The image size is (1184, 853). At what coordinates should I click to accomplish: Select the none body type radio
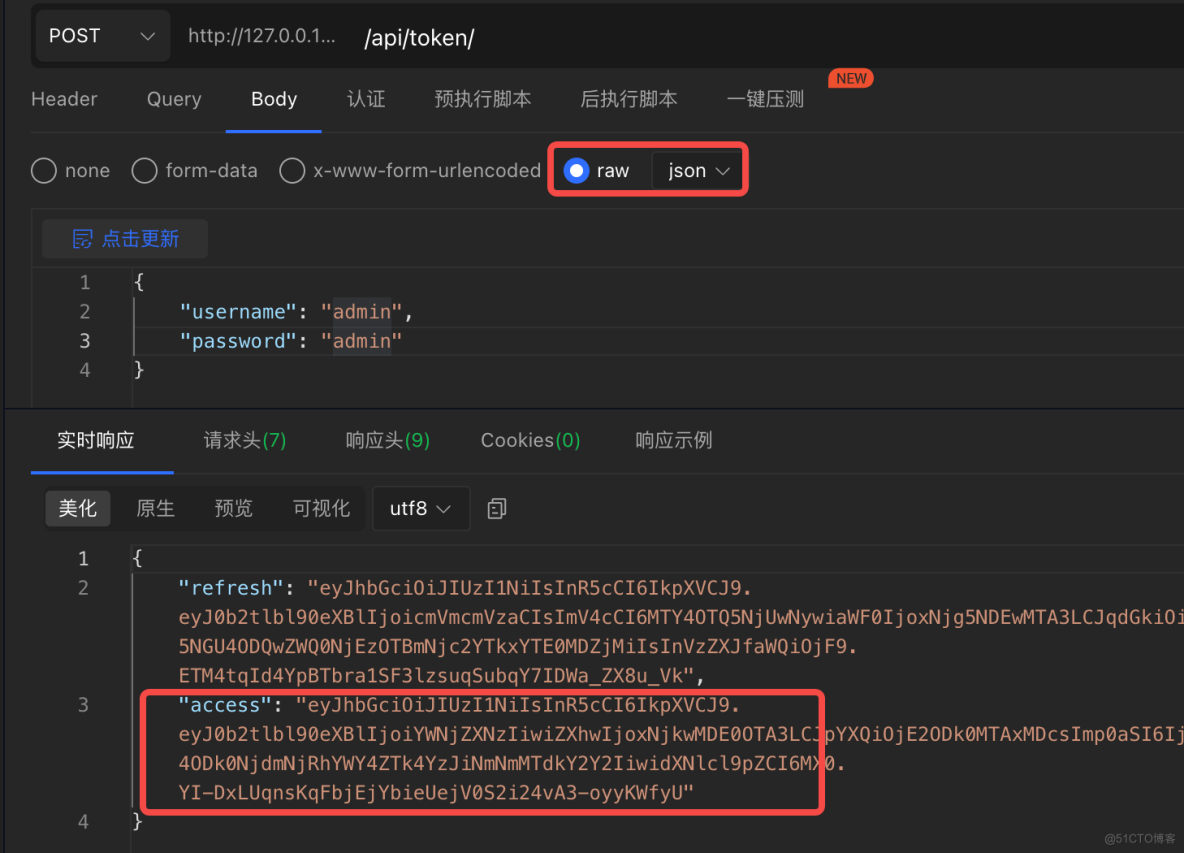pyautogui.click(x=44, y=171)
